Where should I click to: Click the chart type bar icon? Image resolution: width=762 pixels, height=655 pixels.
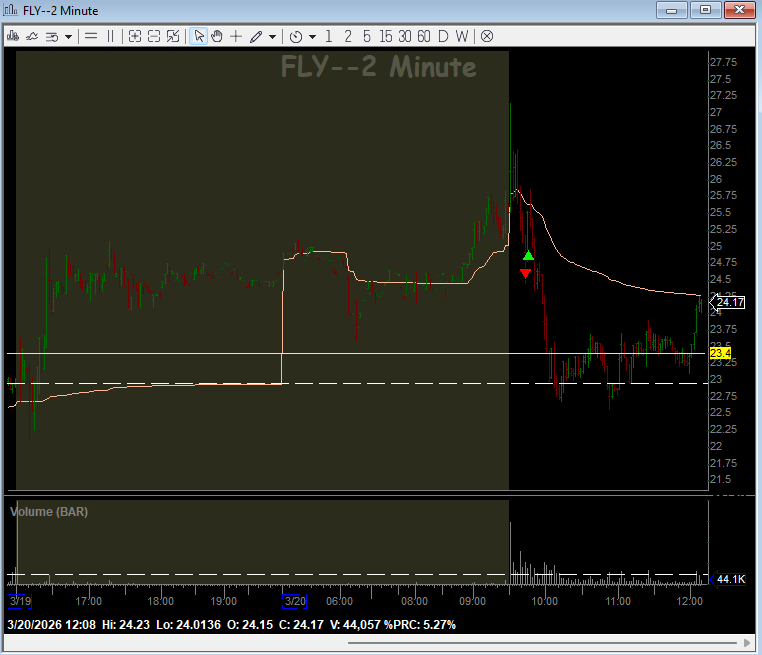click(13, 36)
